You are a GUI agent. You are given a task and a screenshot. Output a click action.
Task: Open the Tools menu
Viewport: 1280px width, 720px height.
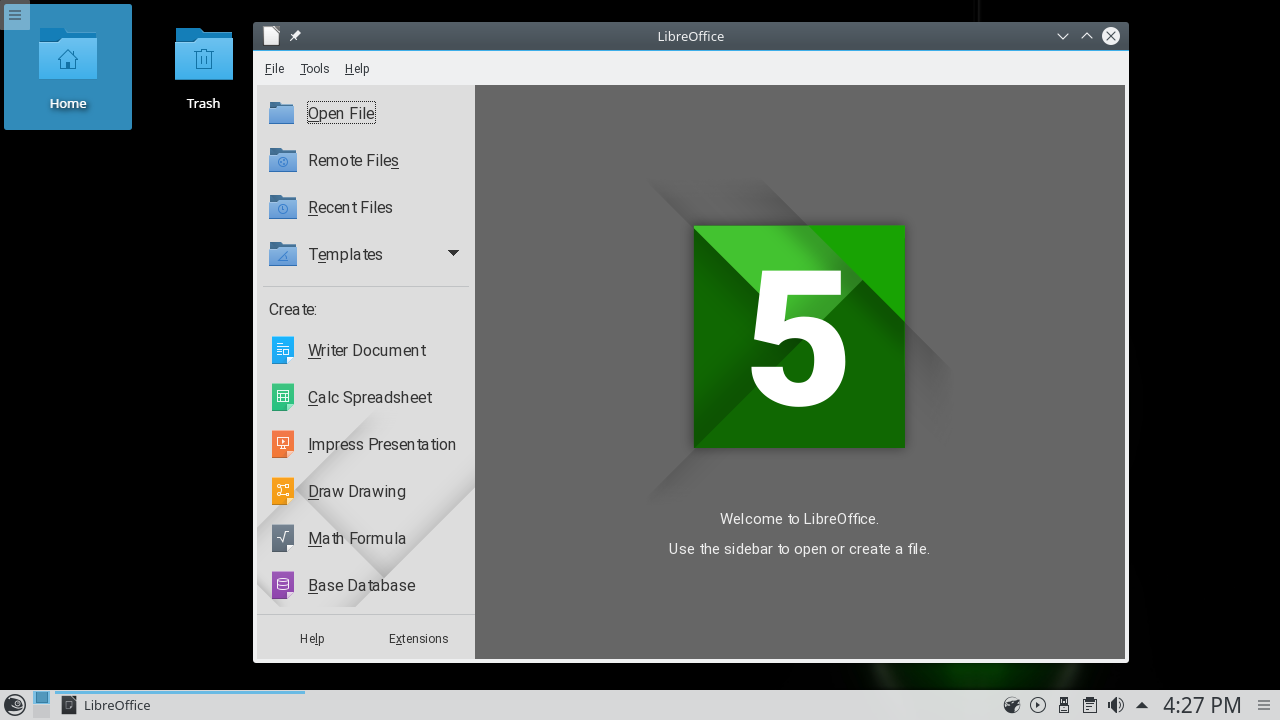coord(314,69)
